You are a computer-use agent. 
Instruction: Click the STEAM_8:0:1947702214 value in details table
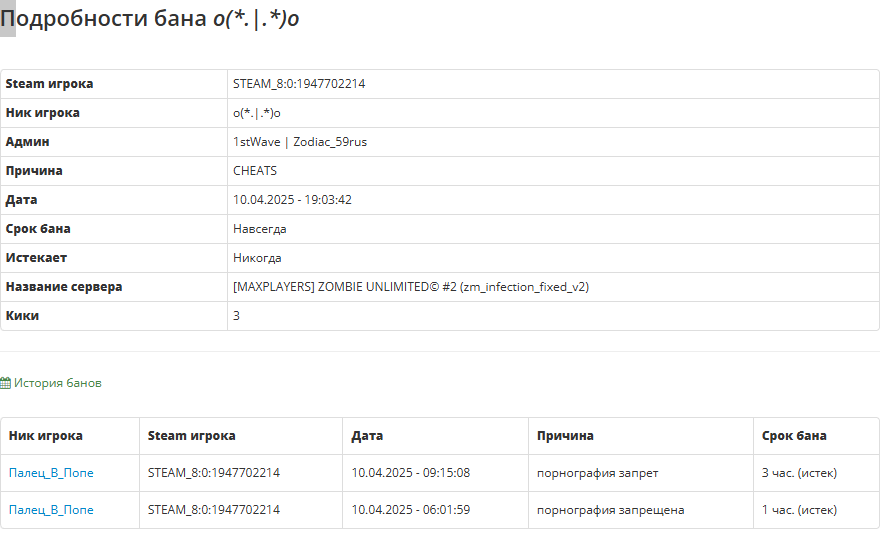click(x=299, y=84)
